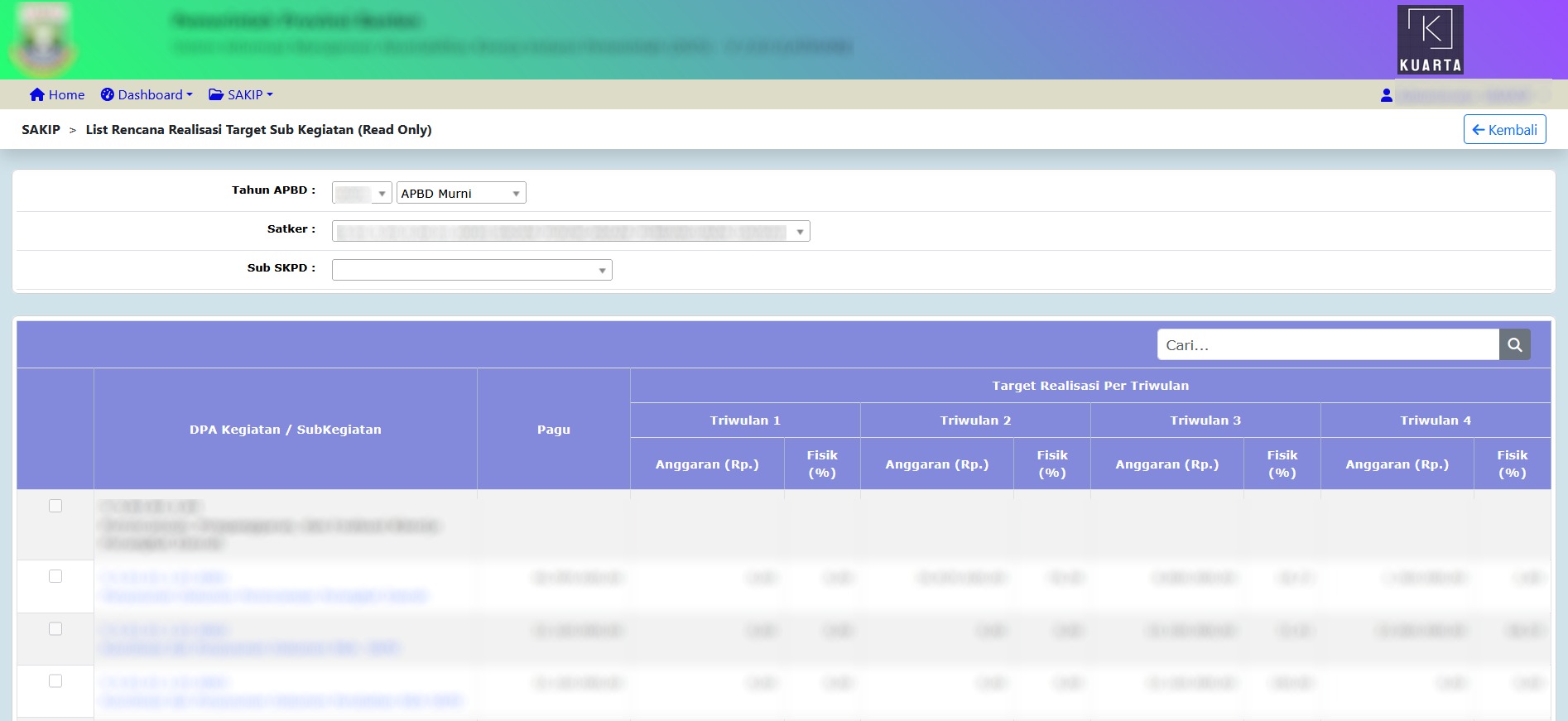Click the SAKIP breadcrumb link
The height and width of the screenshot is (721, 1568).
pyautogui.click(x=41, y=130)
